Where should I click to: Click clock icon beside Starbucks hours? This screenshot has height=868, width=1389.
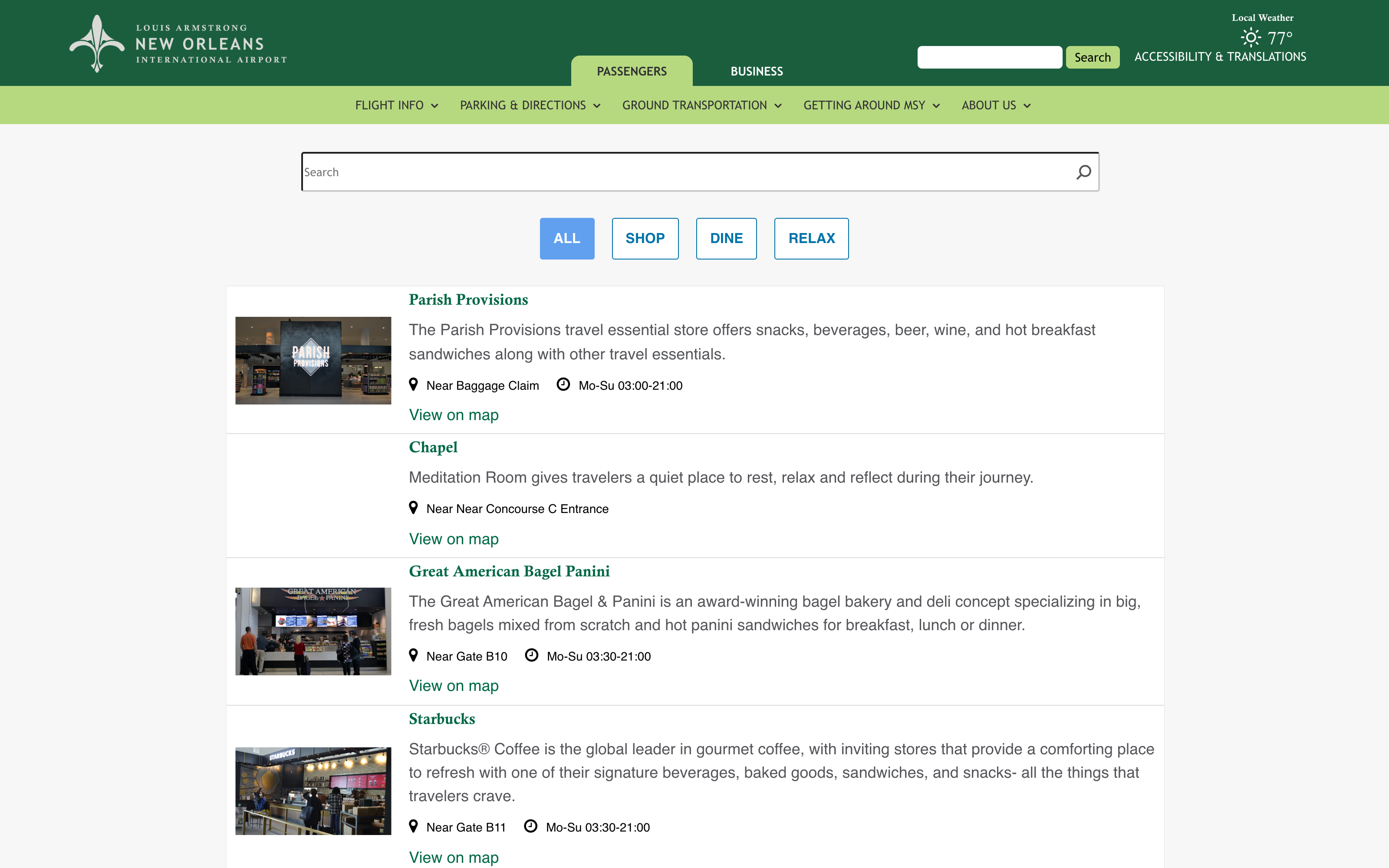(531, 827)
